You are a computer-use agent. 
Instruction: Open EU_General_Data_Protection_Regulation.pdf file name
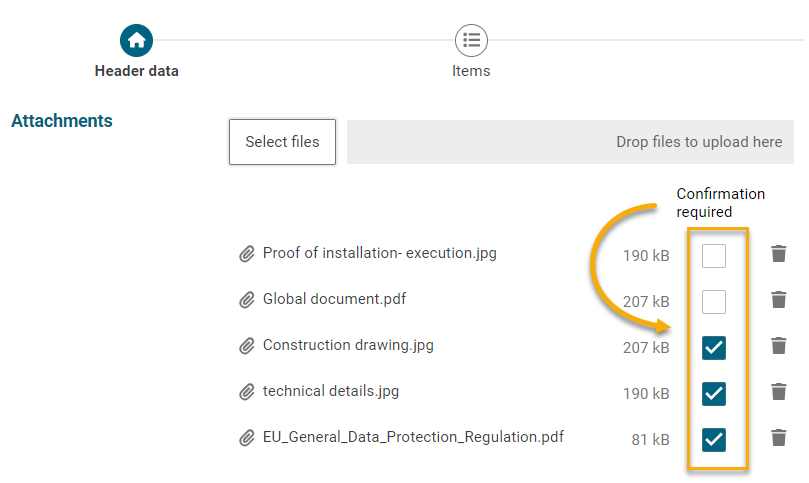click(x=413, y=437)
